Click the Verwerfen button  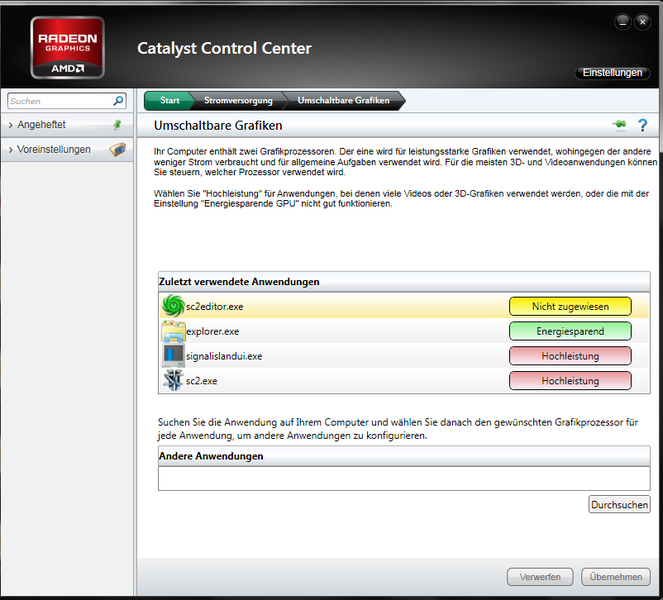click(x=540, y=577)
